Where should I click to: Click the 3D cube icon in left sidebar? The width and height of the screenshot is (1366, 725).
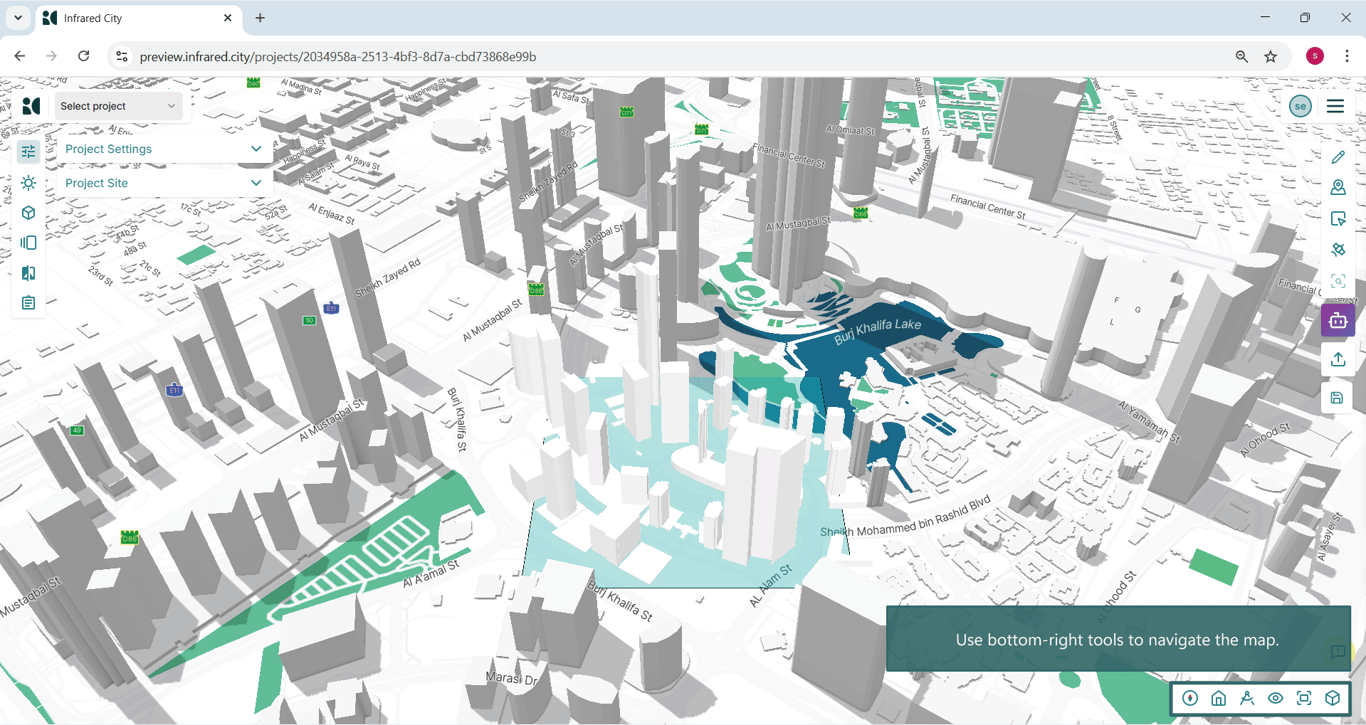tap(28, 213)
